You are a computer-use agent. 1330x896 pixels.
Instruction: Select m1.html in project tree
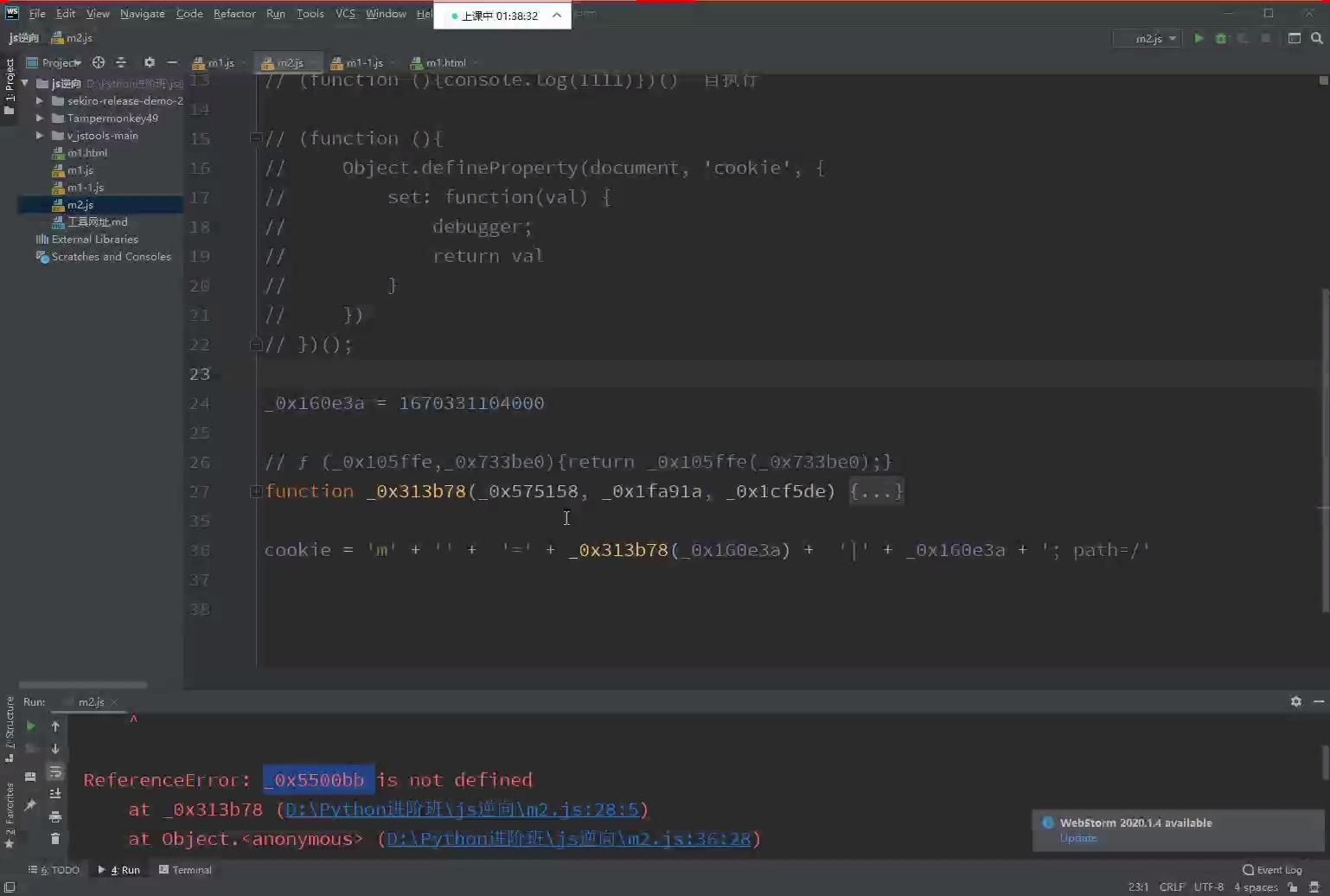86,153
